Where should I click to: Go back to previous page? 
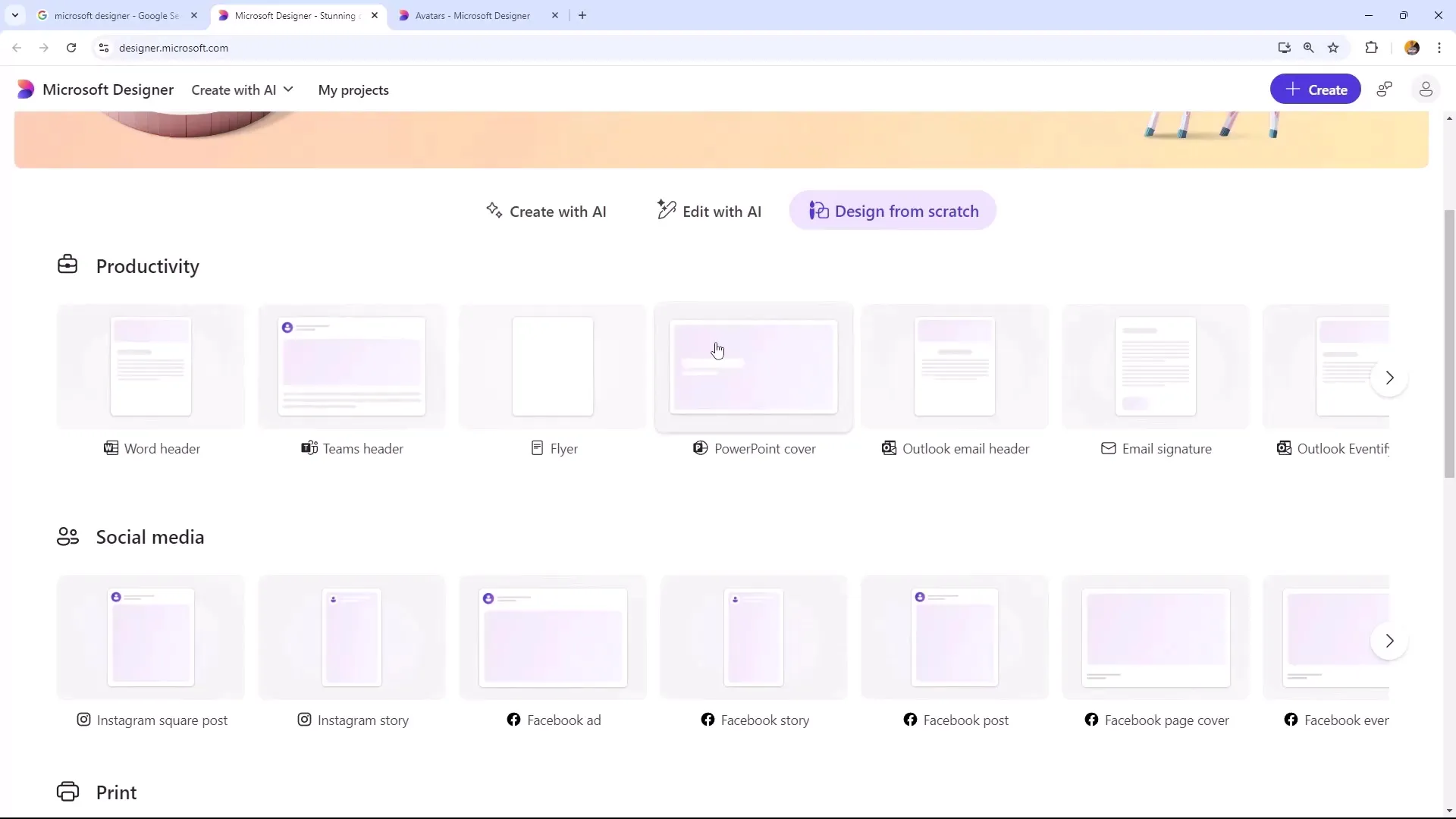tap(17, 48)
